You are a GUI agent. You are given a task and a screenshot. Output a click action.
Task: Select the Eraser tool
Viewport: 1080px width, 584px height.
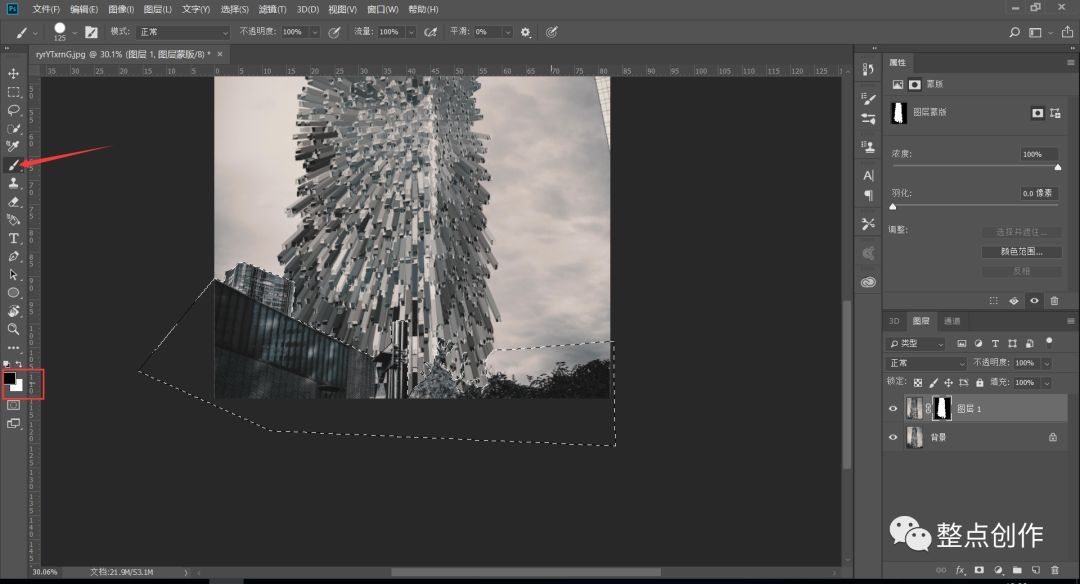tap(13, 202)
